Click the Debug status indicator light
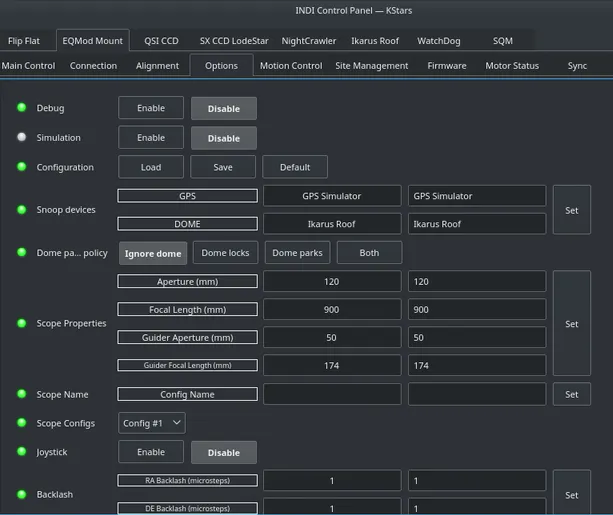This screenshot has width=613, height=515. tap(22, 107)
